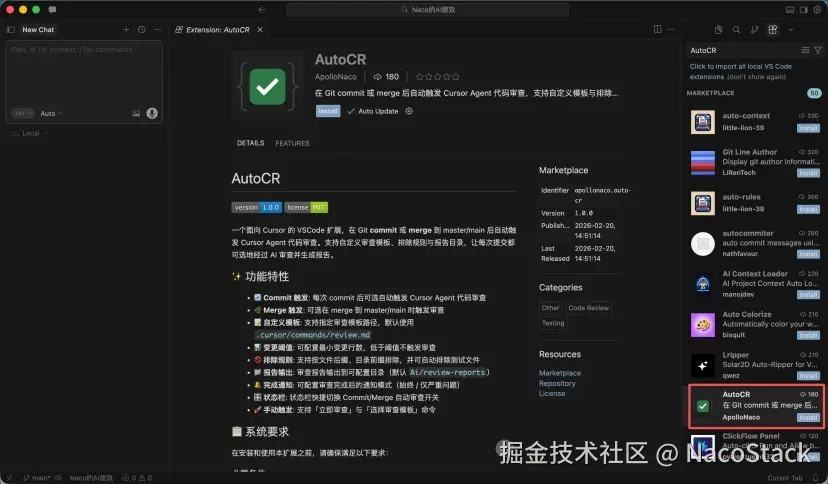Click the Lripper extension star icon

pos(703,365)
